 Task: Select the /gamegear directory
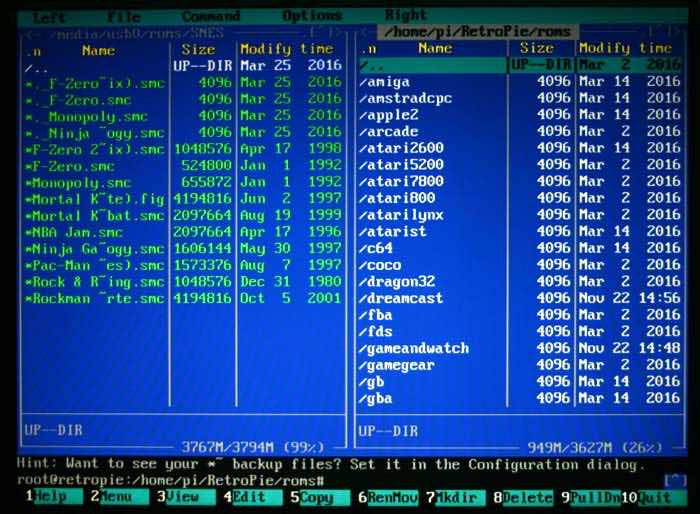[x=520, y=365]
